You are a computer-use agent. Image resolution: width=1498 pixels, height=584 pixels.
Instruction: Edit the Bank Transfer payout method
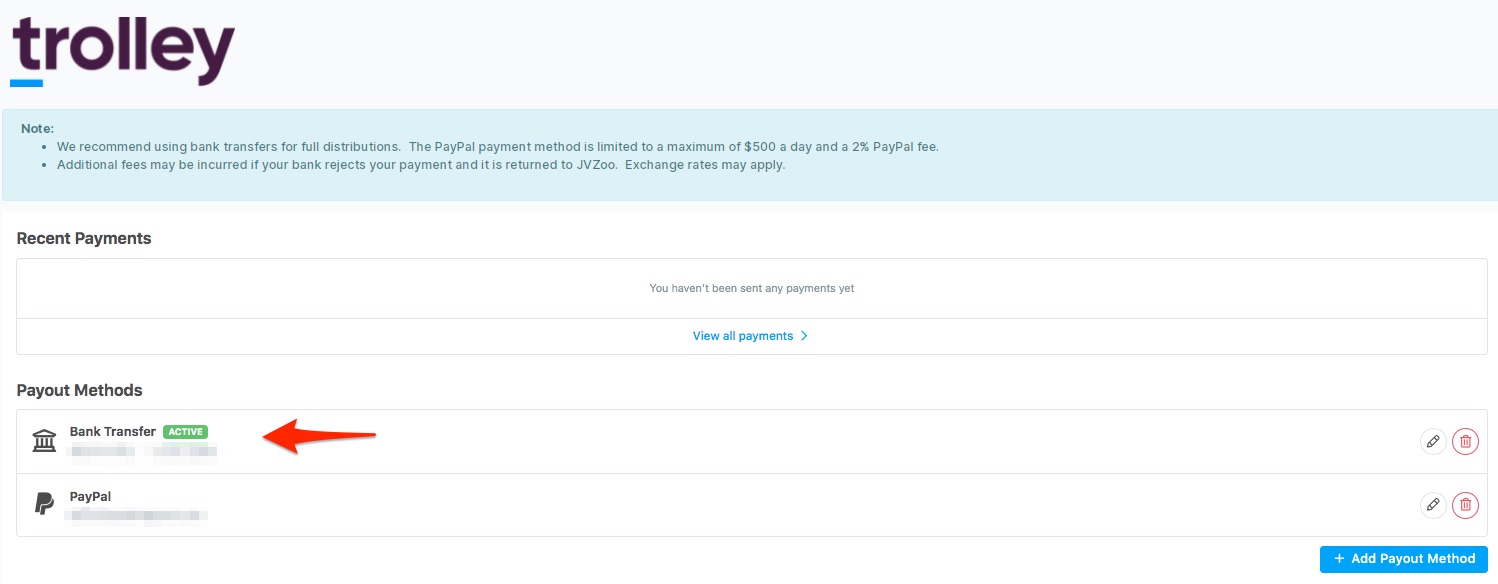click(x=1433, y=442)
